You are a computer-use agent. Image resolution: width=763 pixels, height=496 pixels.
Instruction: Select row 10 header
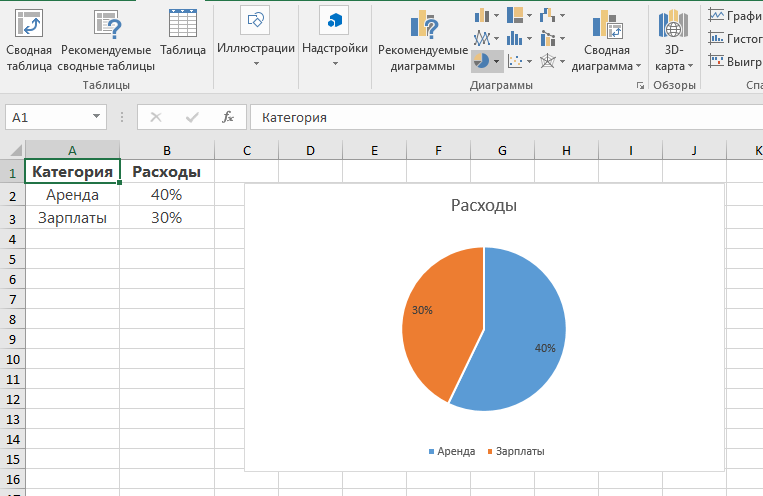click(13, 359)
